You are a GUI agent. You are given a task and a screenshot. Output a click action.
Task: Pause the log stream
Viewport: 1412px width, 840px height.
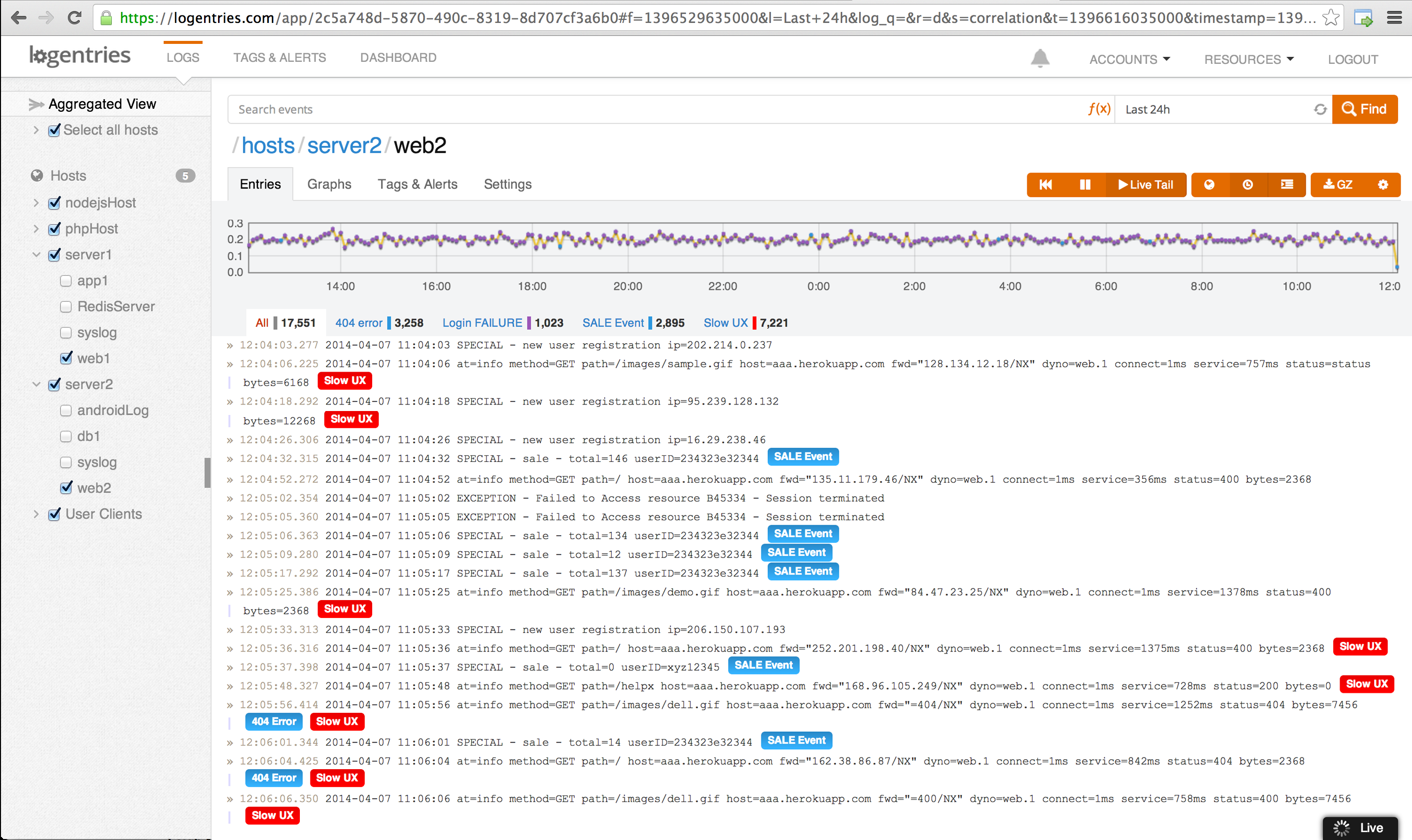pos(1085,185)
